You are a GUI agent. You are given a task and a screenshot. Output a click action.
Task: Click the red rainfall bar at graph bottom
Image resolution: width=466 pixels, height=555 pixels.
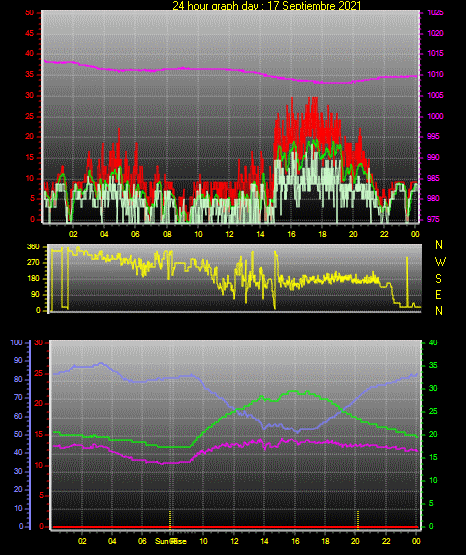[x=235, y=527]
